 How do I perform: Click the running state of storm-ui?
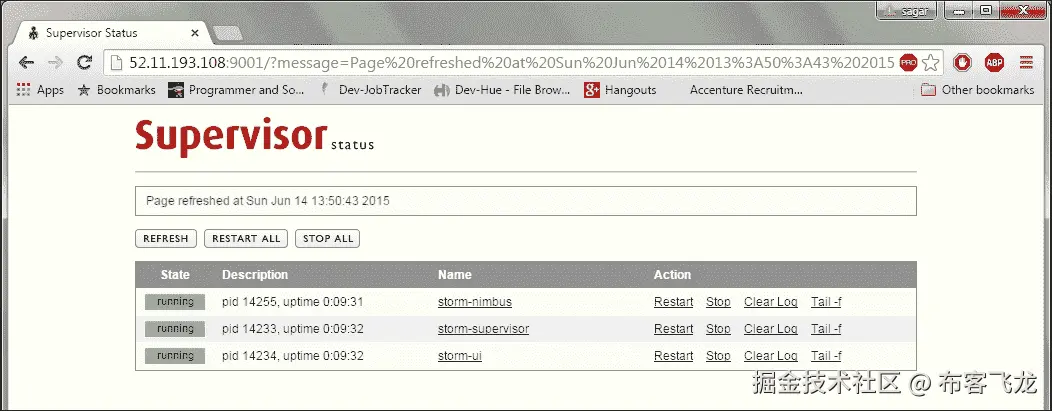pyautogui.click(x=175, y=356)
